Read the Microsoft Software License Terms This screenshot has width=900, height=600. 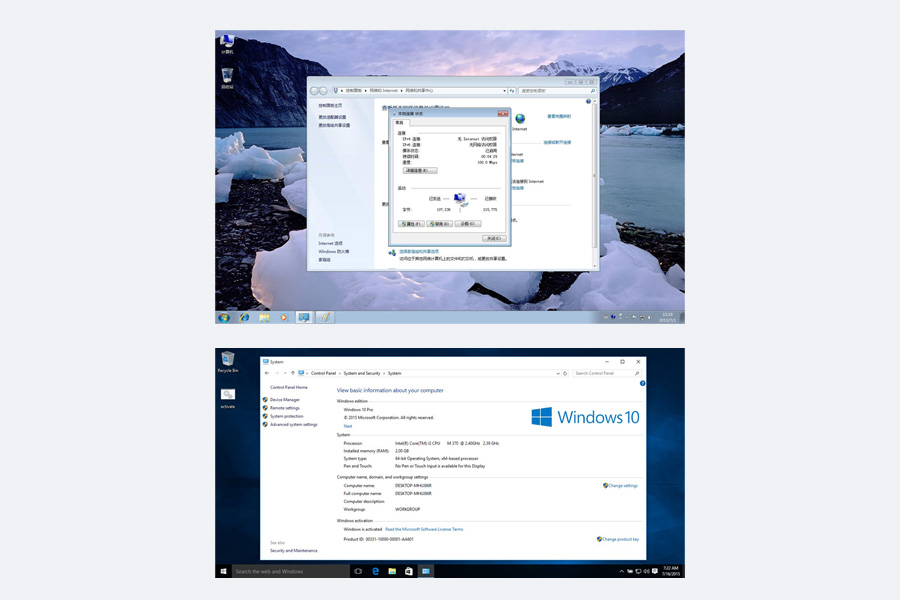pyautogui.click(x=424, y=529)
